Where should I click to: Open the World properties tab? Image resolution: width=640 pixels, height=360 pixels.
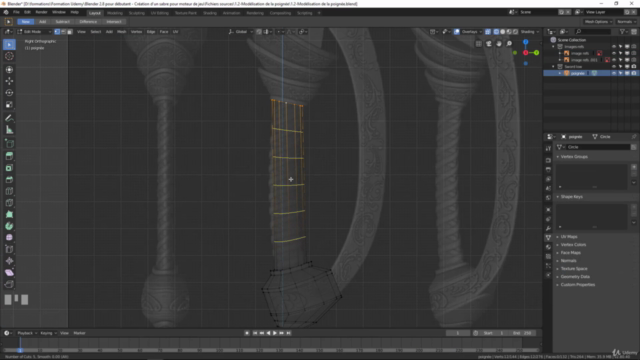[x=548, y=198]
